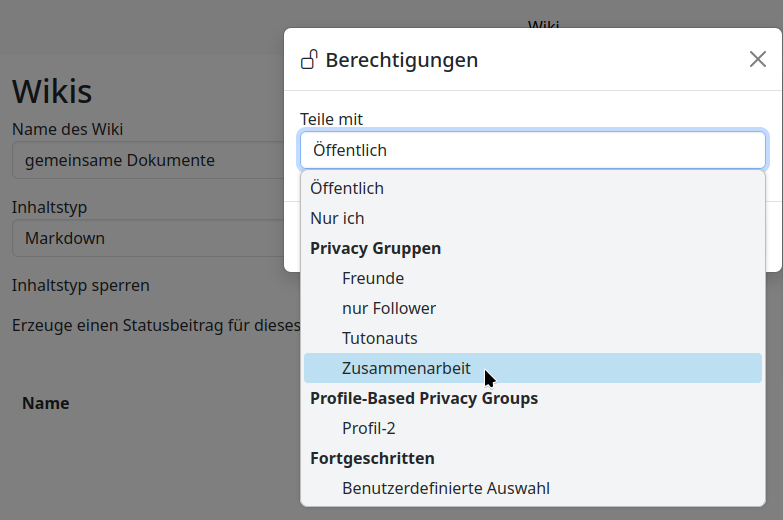
Task: Click the Fortgeschritten group header
Action: click(x=372, y=458)
